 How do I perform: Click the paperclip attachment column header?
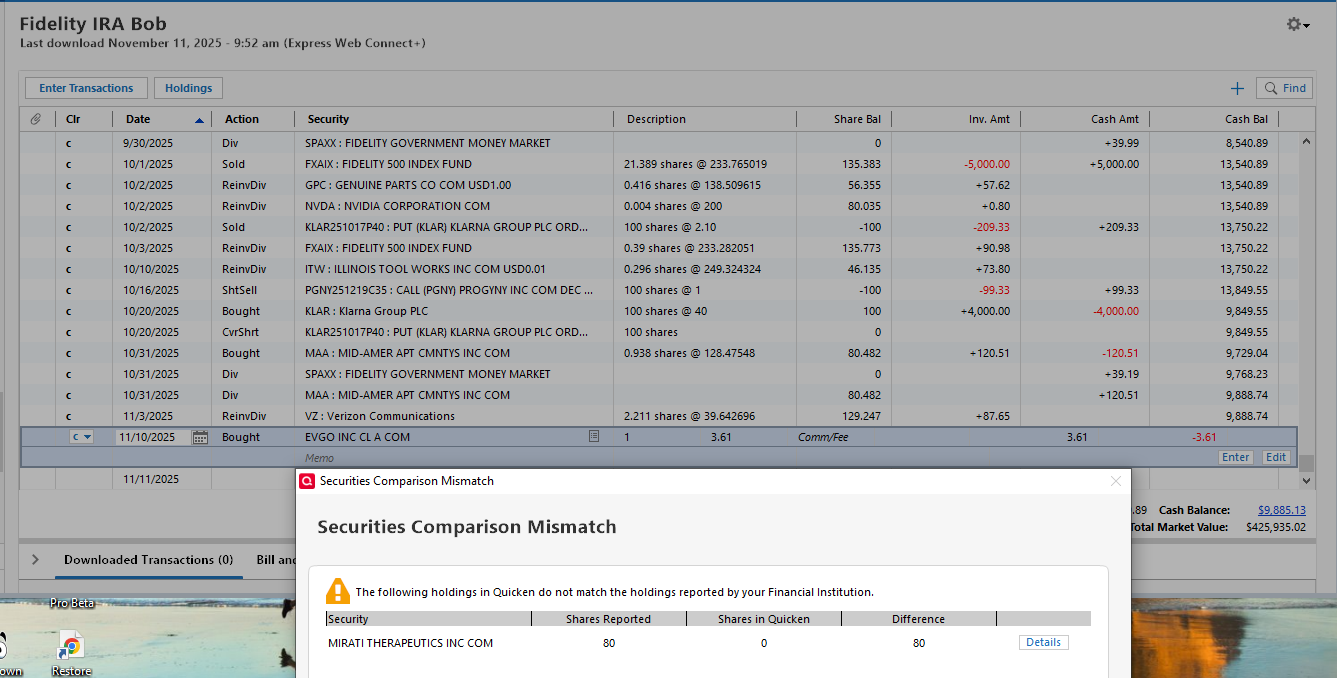(x=36, y=119)
